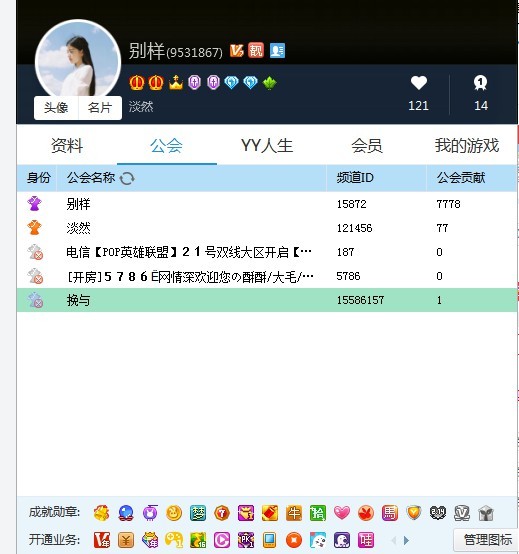The height and width of the screenshot is (554, 519).
Task: Click the 淡然 signature under the level icons
Action: [141, 106]
